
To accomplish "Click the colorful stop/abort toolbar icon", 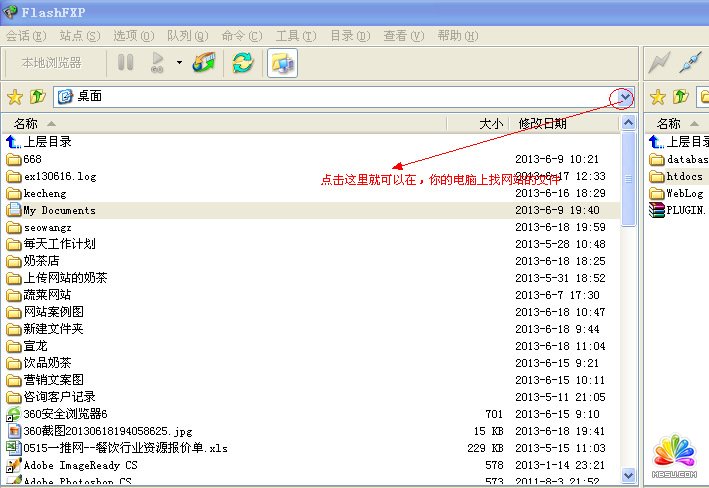I will [x=204, y=63].
